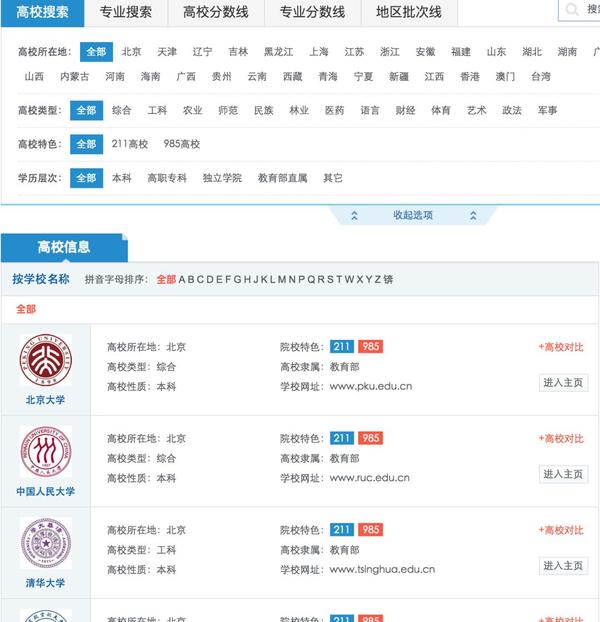The width and height of the screenshot is (600, 622).
Task: Sort schools by pinyin letter Z
Action: [378, 280]
